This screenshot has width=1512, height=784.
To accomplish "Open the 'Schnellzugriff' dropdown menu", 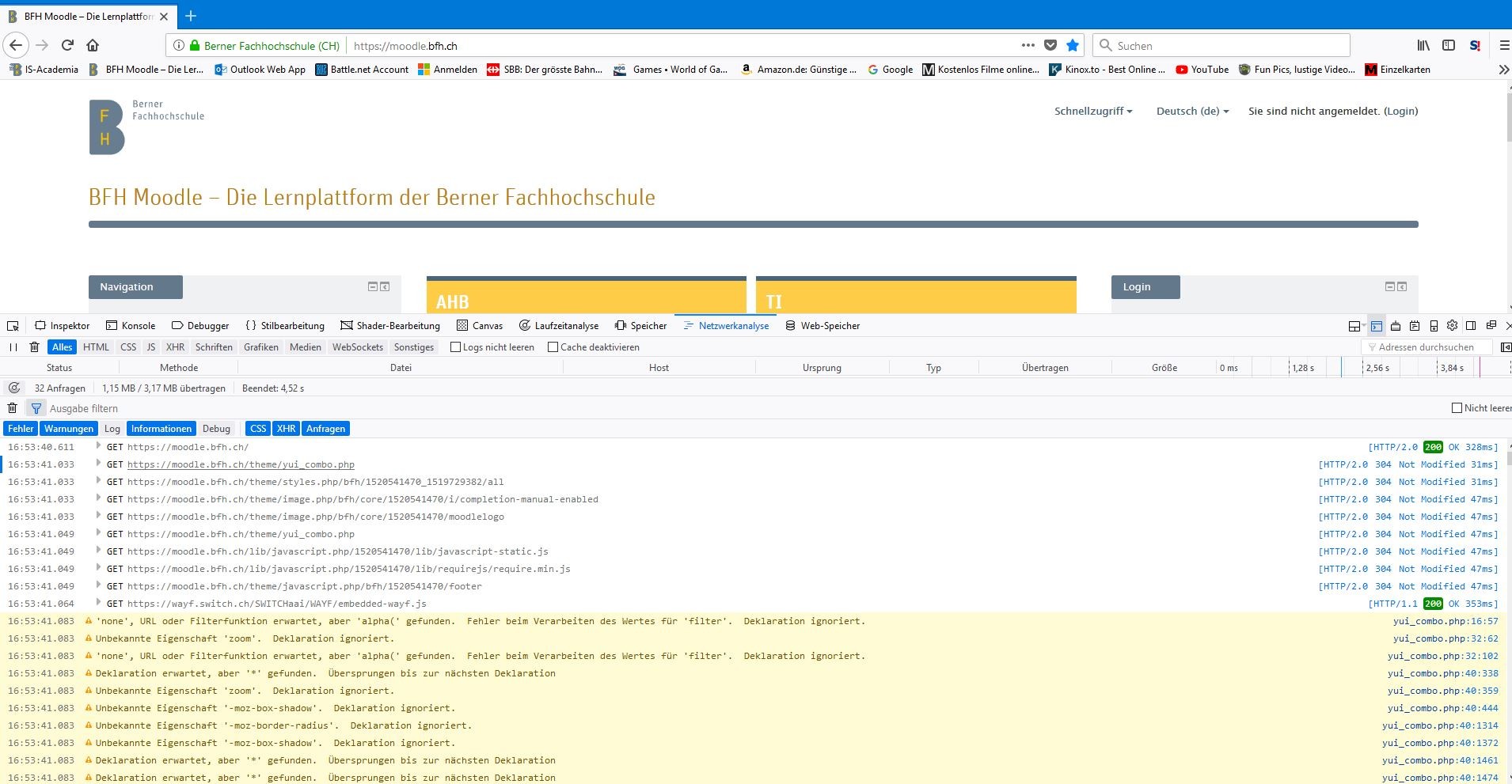I will click(1092, 112).
